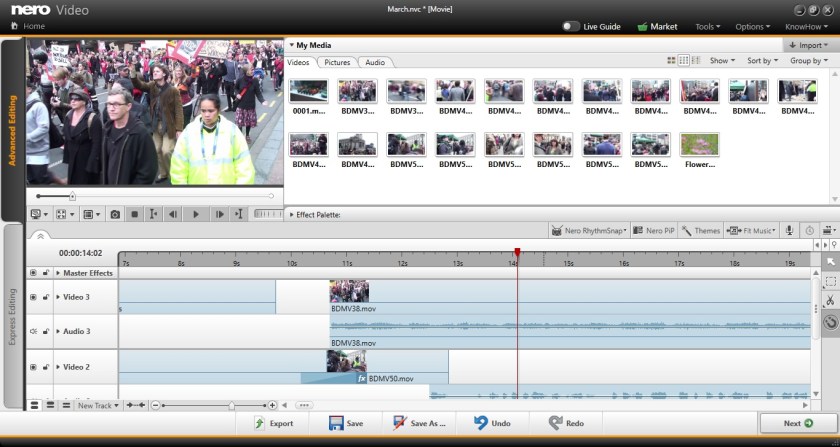Click the Export button
Screen dimensions: 840x447
pos(273,423)
